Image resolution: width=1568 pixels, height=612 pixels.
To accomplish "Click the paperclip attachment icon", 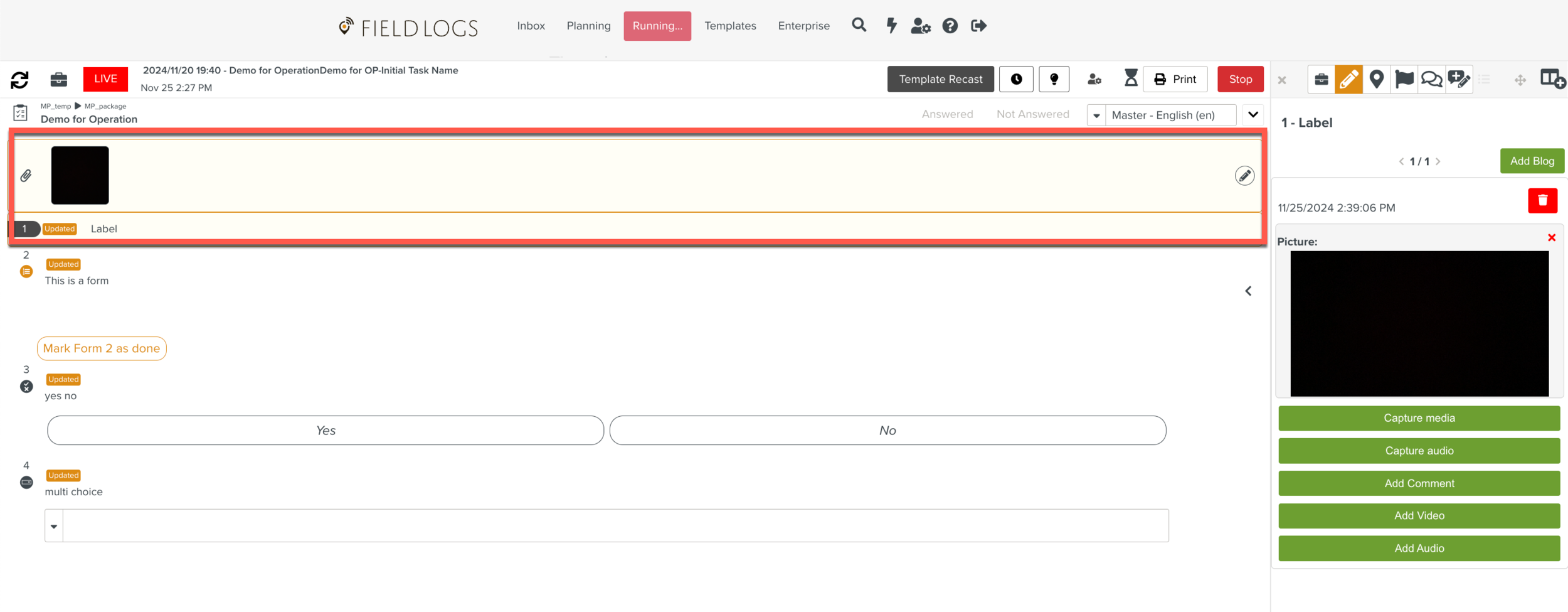I will tap(26, 176).
